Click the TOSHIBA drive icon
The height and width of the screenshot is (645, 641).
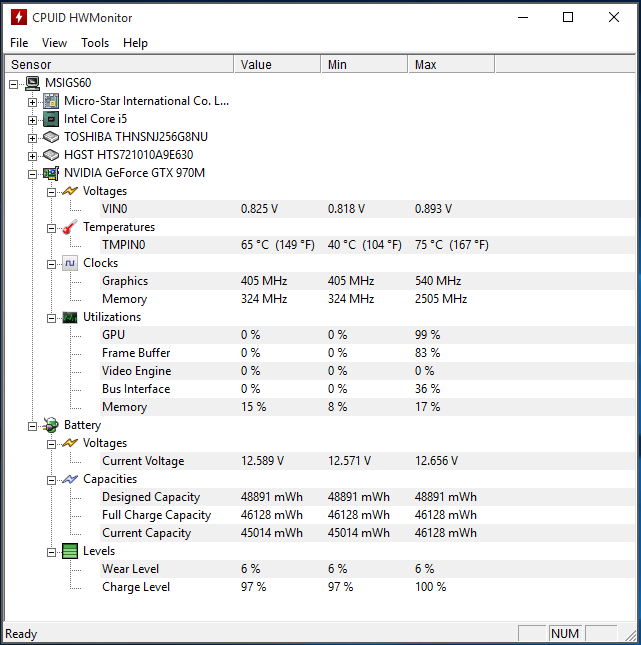click(x=51, y=137)
